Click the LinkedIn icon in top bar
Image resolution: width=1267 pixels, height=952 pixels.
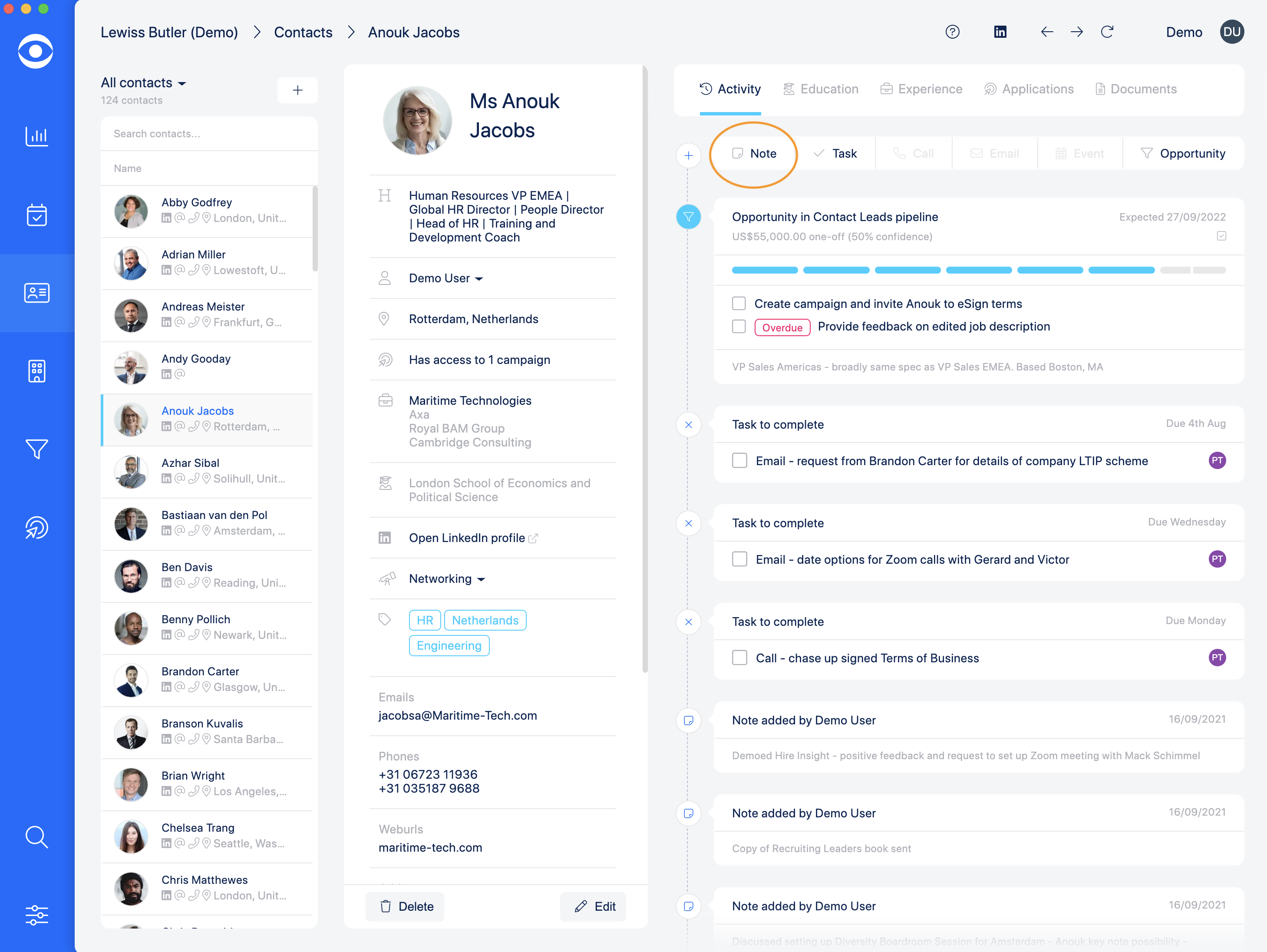(1000, 32)
